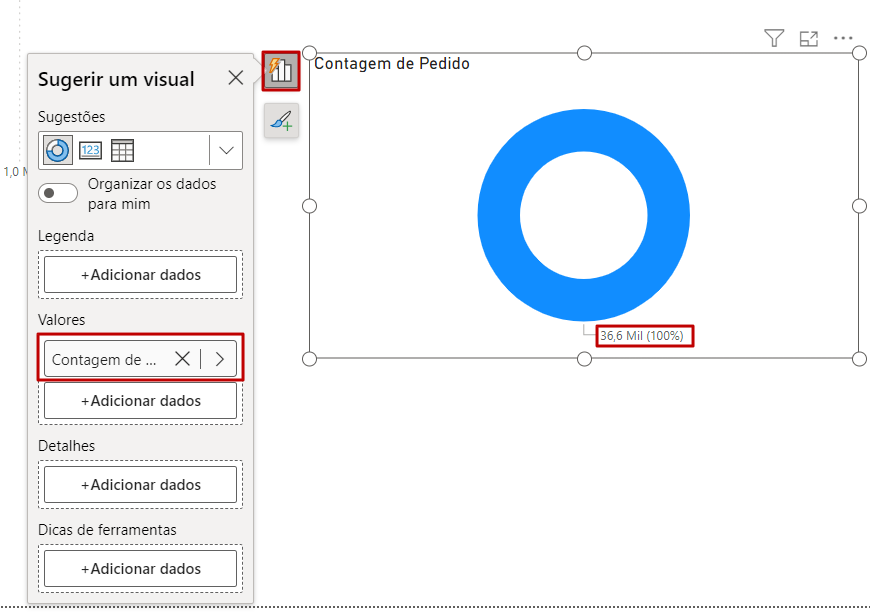Expand the Sugestões dropdown arrow
870x613 pixels.
pyautogui.click(x=227, y=151)
